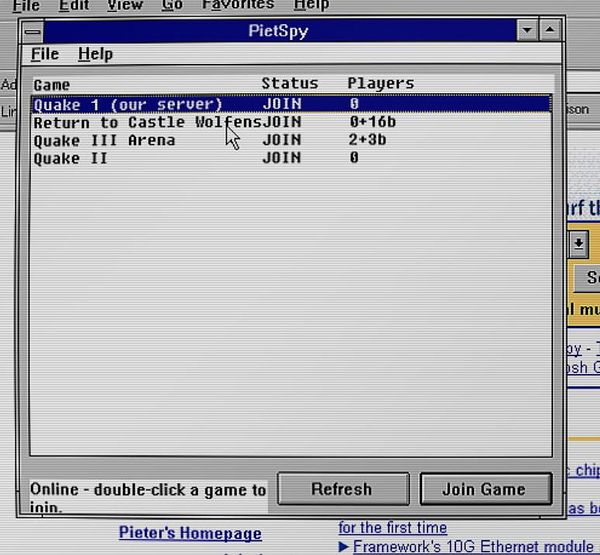Open the browser's Favorites menu

pyautogui.click(x=238, y=5)
